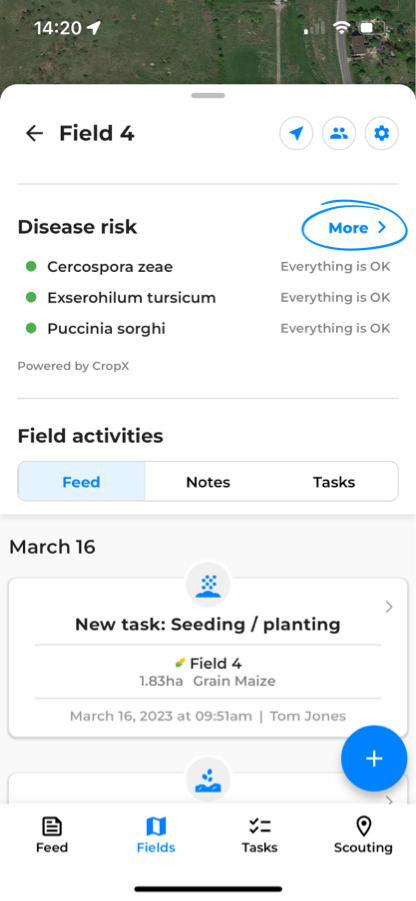Expand the second activity card chevron
Viewport: 416px width, 901px height.
click(389, 800)
